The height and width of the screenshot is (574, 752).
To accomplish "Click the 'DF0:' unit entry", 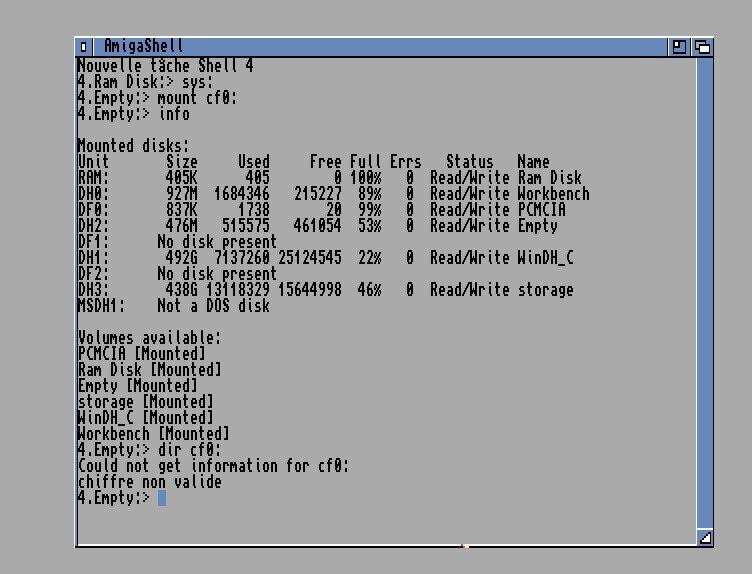I will point(94,210).
